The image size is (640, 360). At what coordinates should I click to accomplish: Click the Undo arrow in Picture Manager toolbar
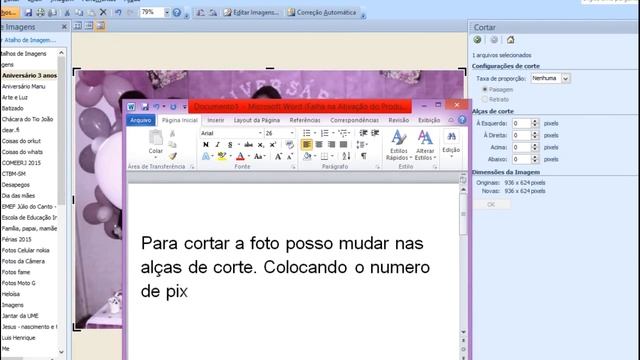[x=118, y=13]
